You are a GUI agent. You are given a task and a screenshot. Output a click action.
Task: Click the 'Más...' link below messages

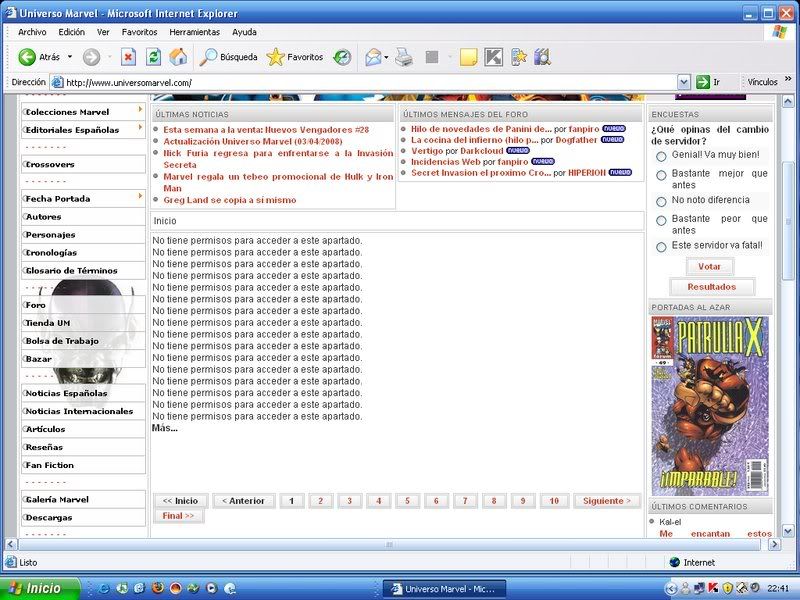pyautogui.click(x=164, y=428)
